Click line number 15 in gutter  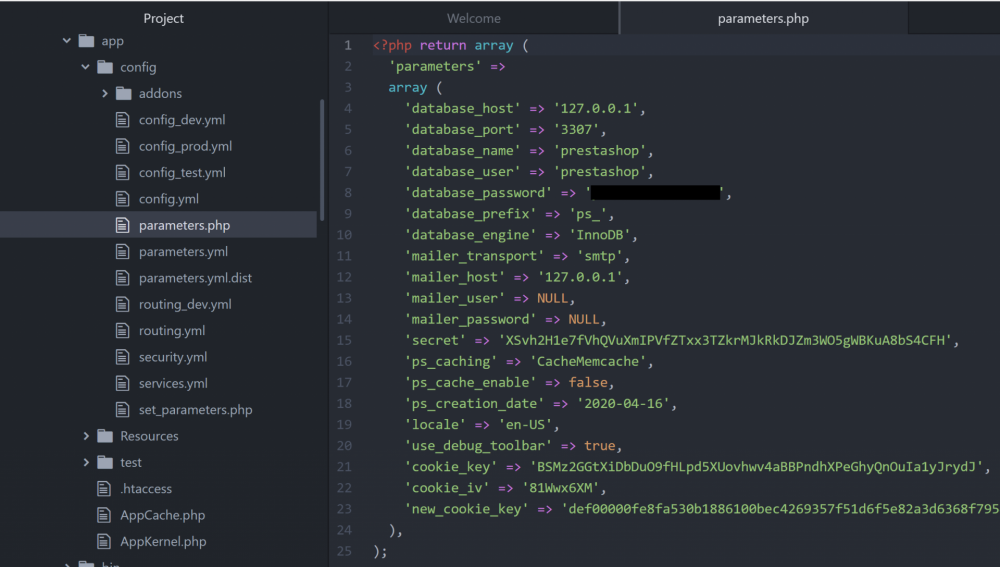(x=344, y=340)
